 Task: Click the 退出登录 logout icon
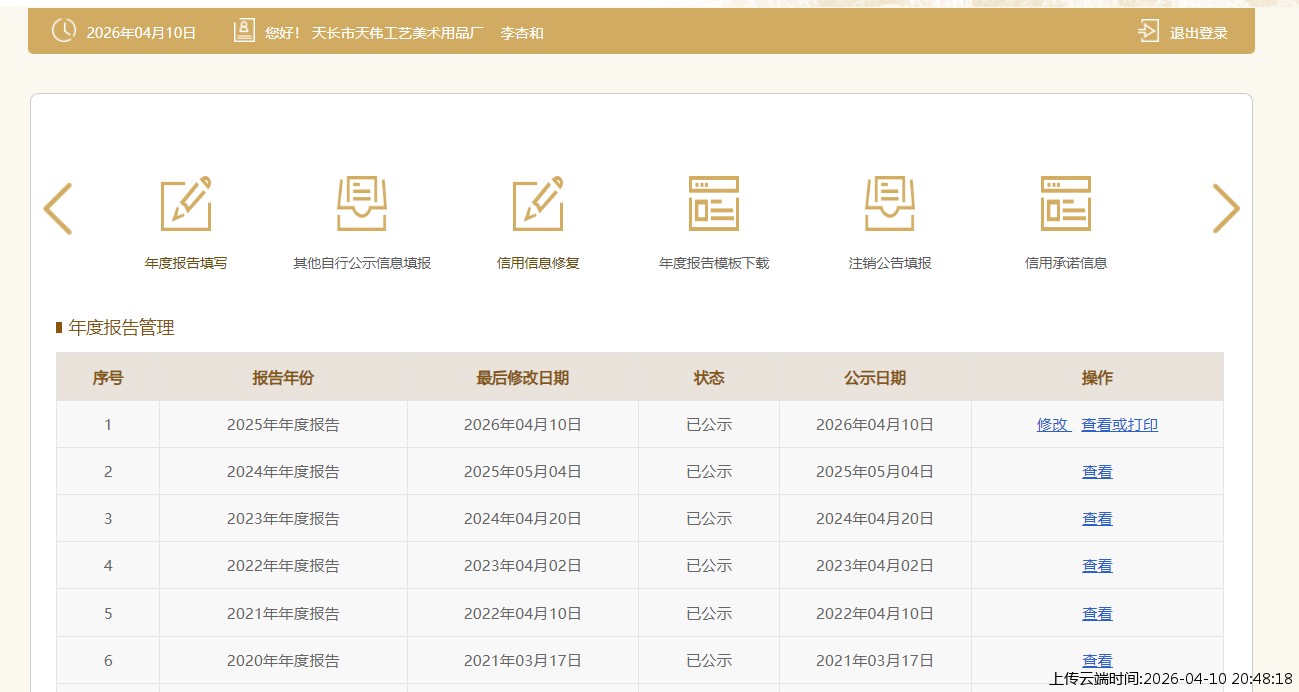pyautogui.click(x=1148, y=32)
